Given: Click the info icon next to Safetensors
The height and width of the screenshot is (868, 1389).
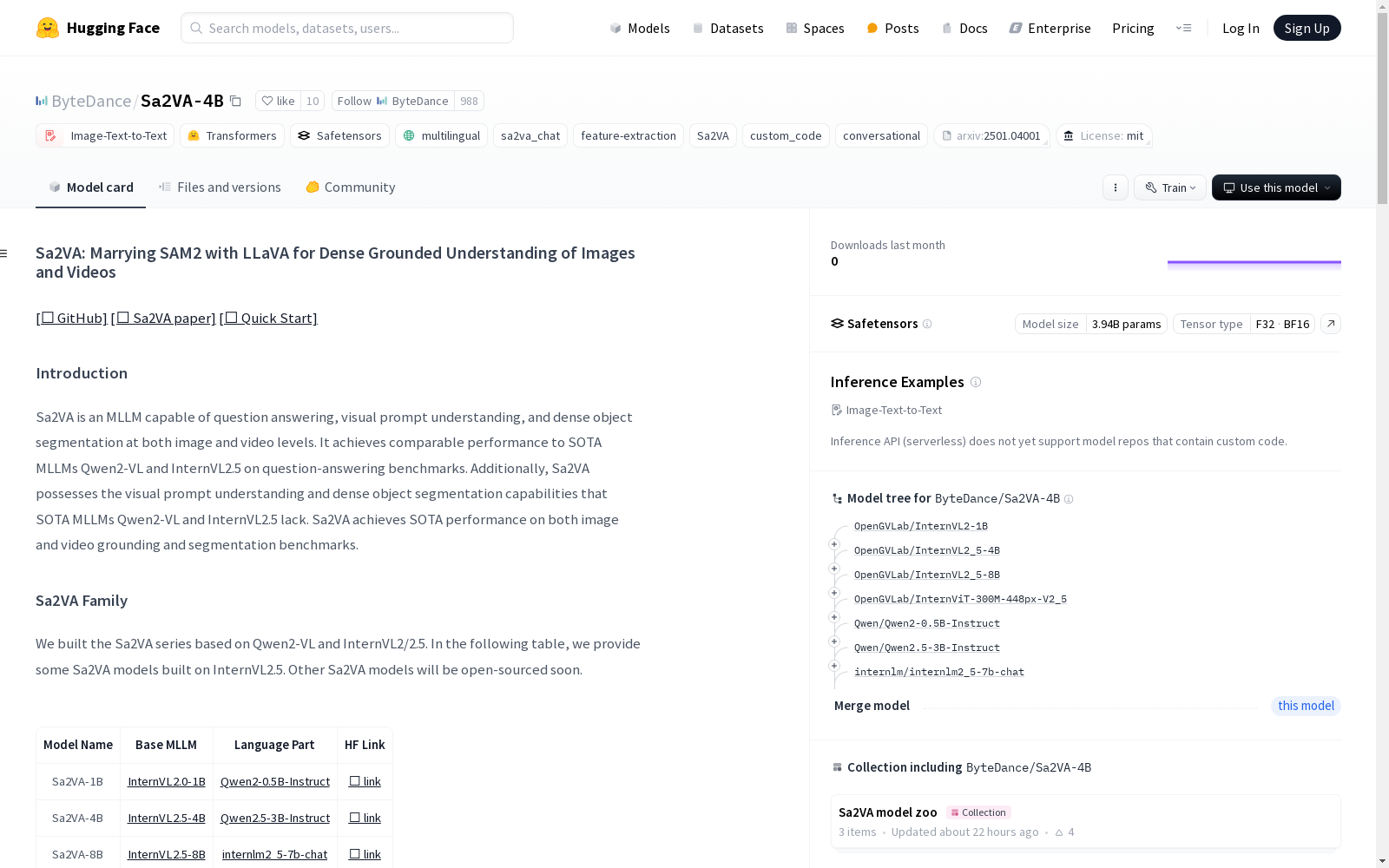Looking at the screenshot, I should tap(927, 324).
